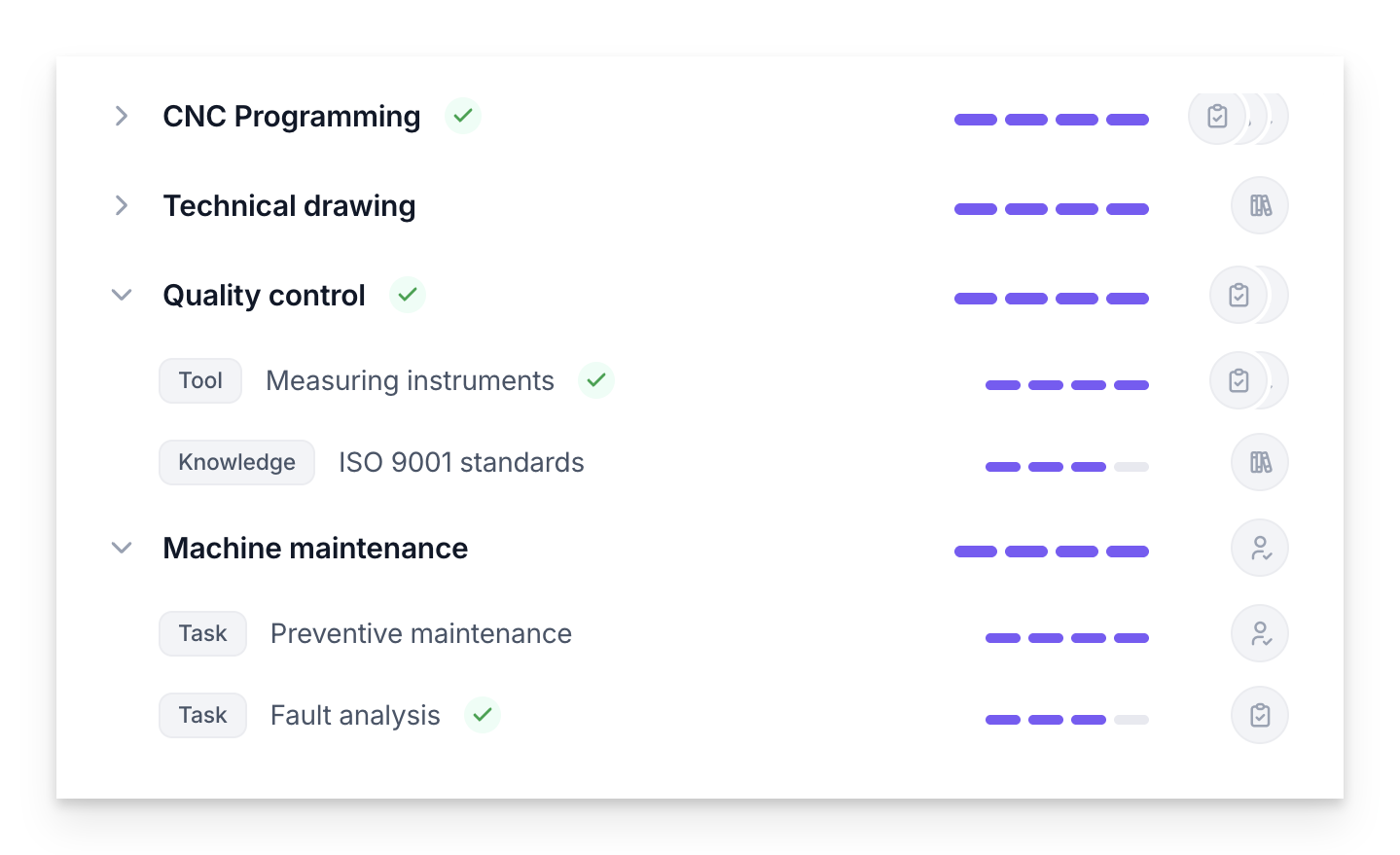Screen dimensions: 1400x855
Task: Click the green checkmark after Fault analysis
Action: (x=483, y=715)
